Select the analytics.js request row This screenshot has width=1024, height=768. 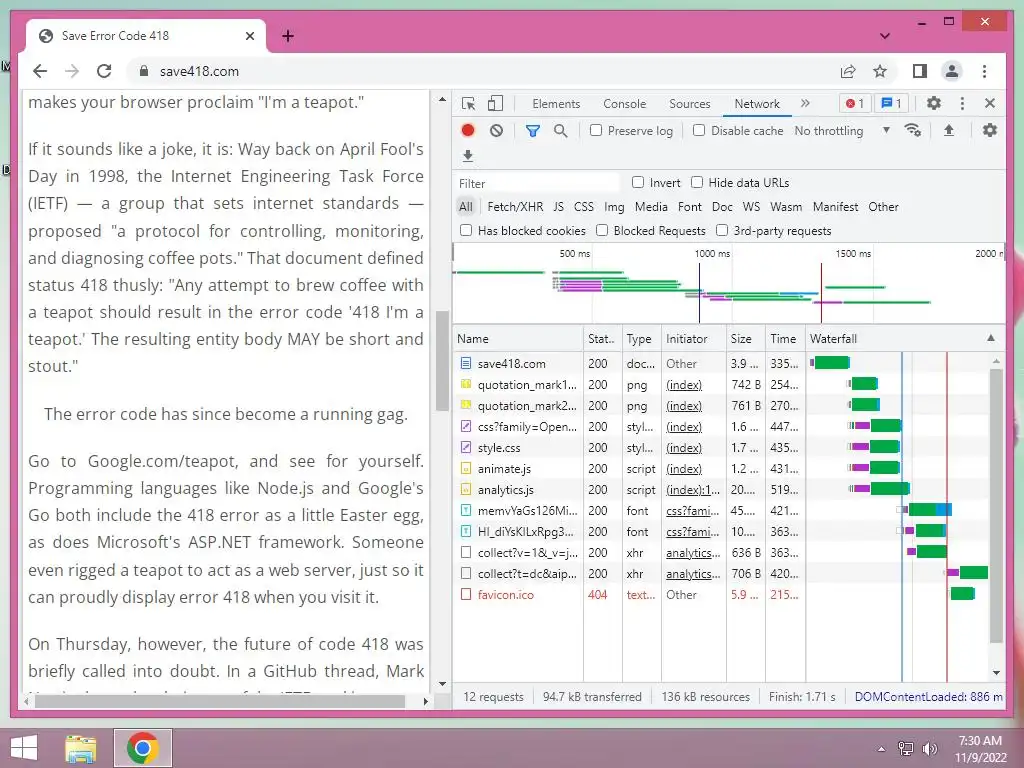[x=629, y=490]
